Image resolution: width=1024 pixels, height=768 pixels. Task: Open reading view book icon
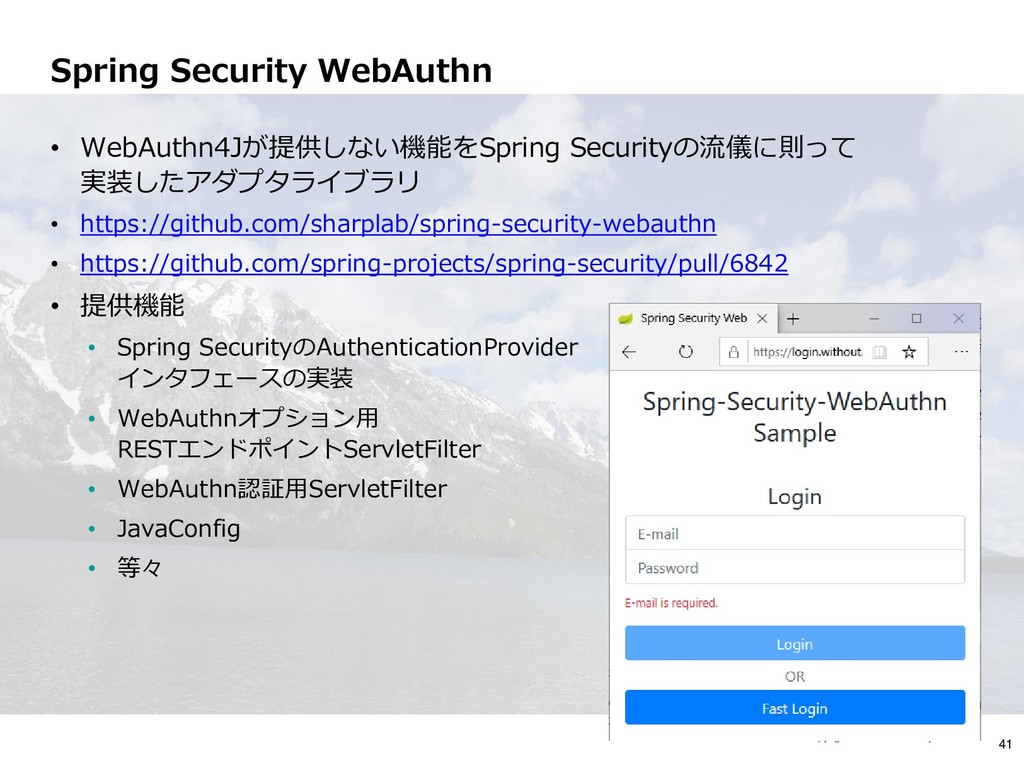click(880, 353)
